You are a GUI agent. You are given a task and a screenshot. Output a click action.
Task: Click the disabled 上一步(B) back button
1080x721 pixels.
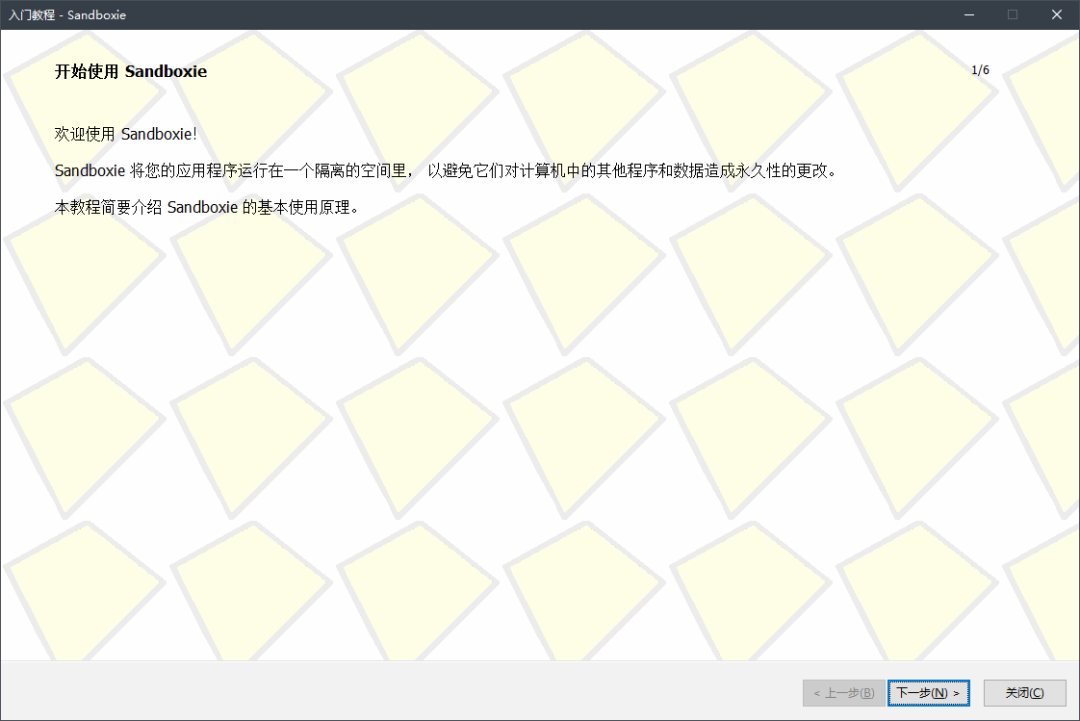[844, 693]
